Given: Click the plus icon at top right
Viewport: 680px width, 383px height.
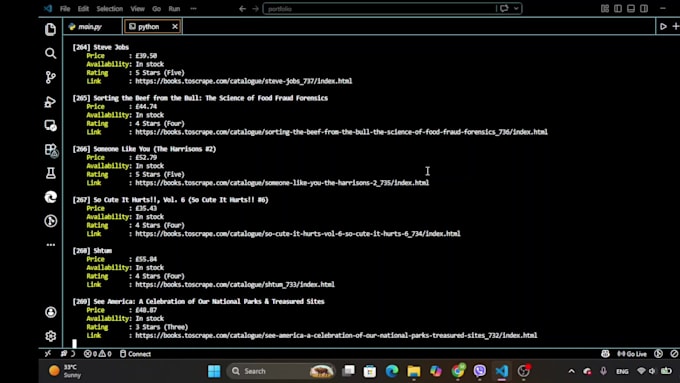Looking at the screenshot, I should [676, 26].
